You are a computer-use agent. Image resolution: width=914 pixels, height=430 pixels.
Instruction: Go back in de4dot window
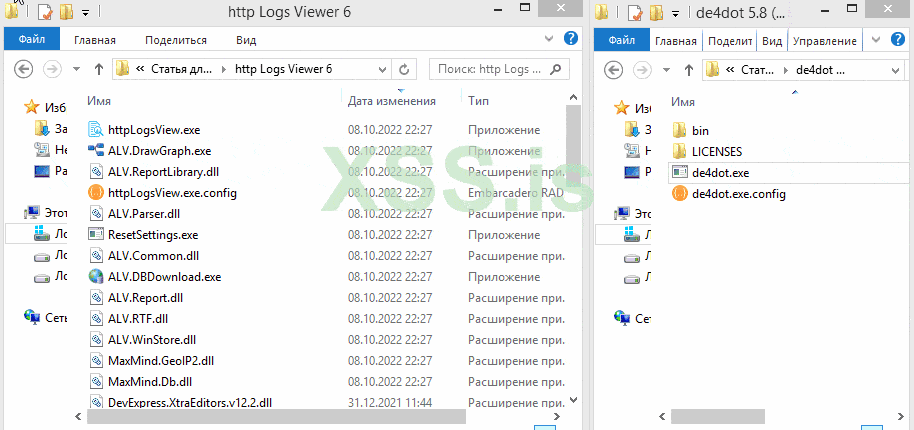click(614, 70)
